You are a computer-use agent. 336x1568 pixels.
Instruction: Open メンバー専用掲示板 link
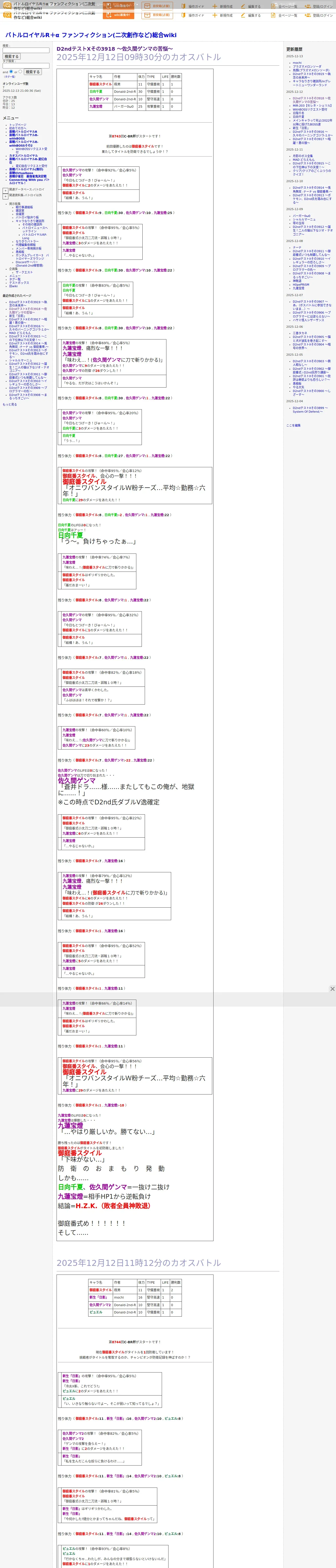(29, 248)
